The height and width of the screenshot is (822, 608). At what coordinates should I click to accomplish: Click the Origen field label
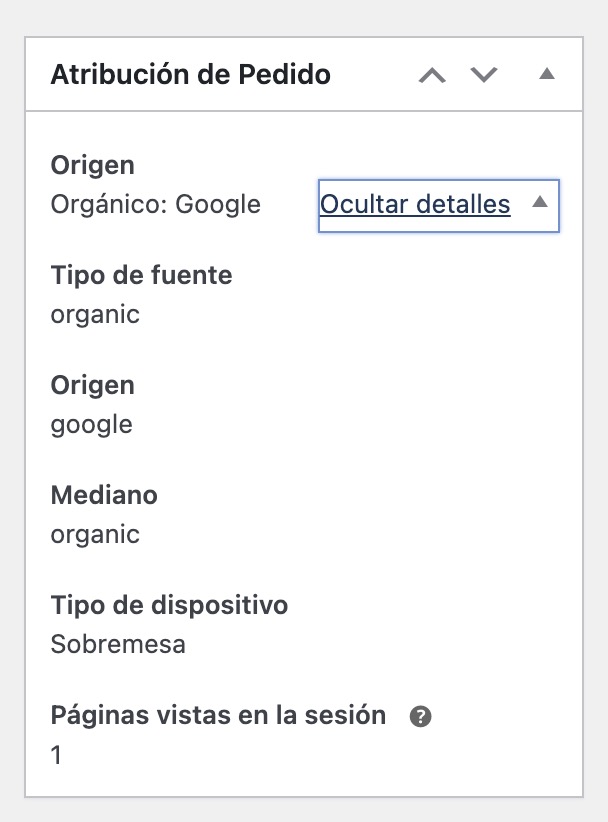click(91, 164)
